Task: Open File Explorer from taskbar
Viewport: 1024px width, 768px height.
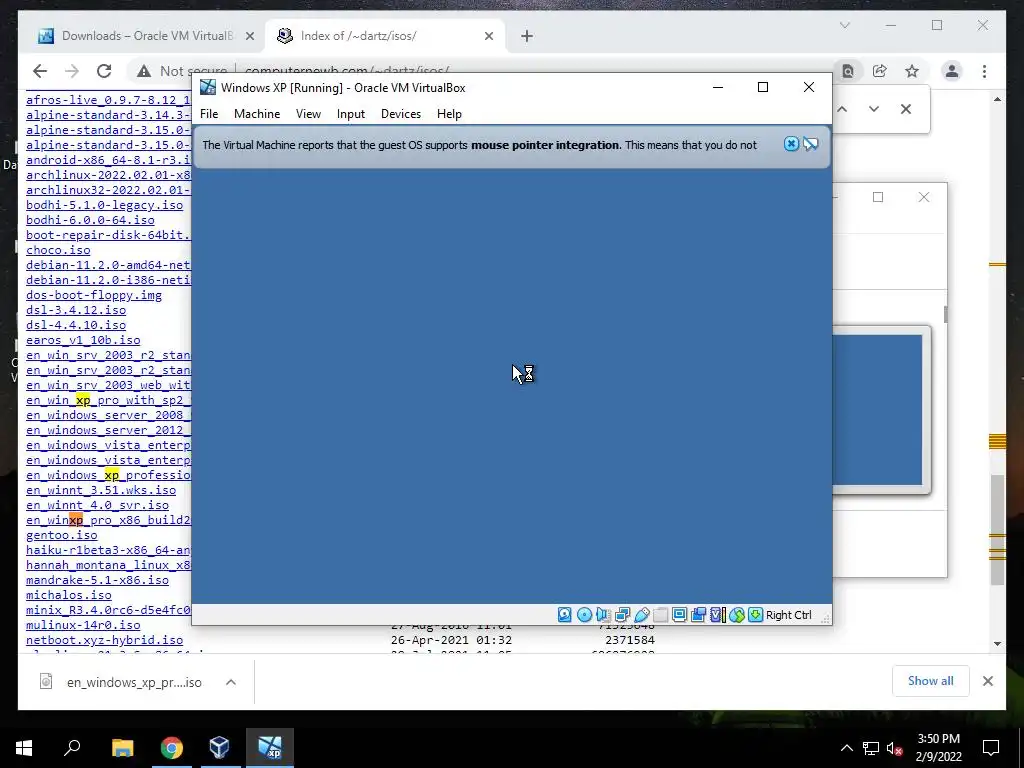Action: click(122, 747)
